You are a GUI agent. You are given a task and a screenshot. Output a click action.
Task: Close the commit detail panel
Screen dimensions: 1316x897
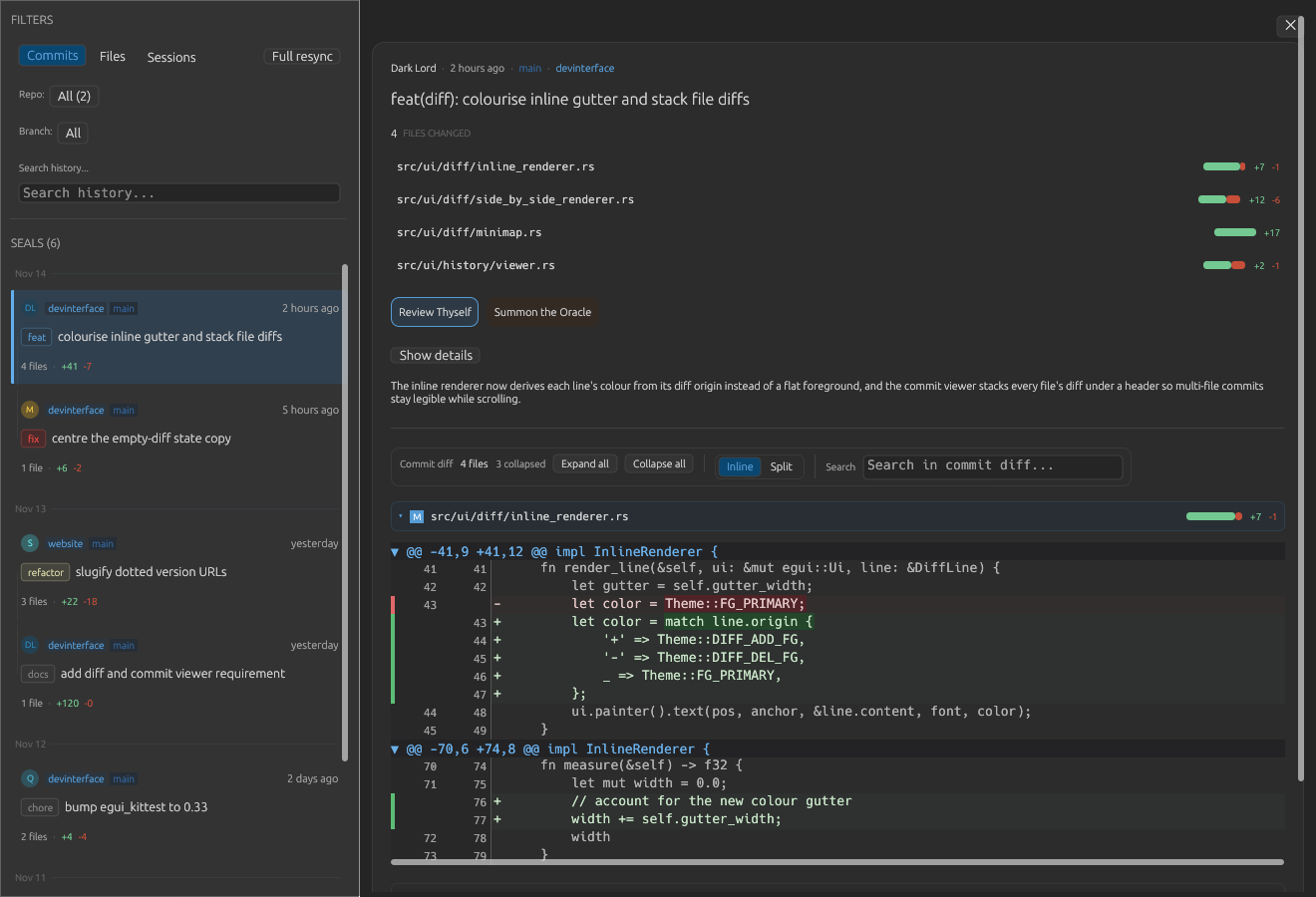[x=1290, y=25]
